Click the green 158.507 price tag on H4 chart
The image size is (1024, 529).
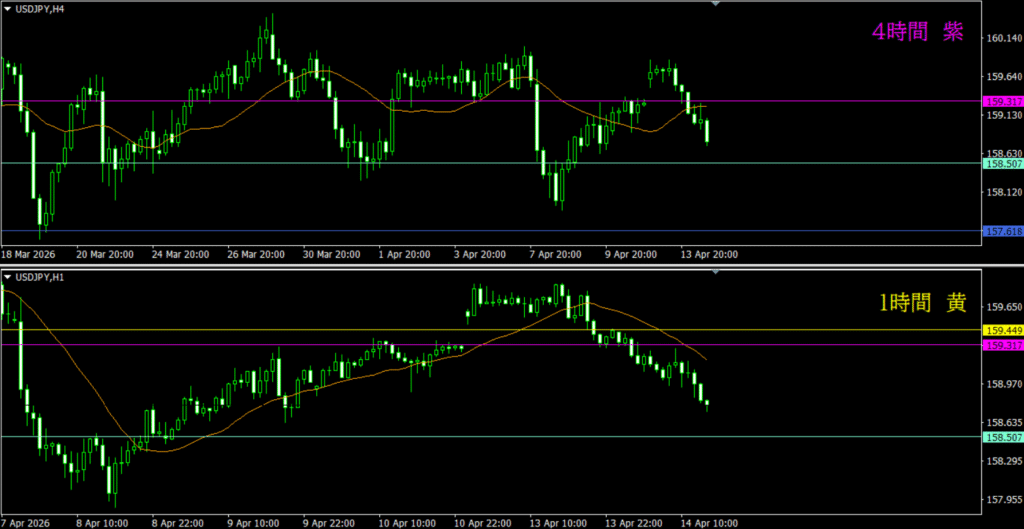tap(1003, 163)
